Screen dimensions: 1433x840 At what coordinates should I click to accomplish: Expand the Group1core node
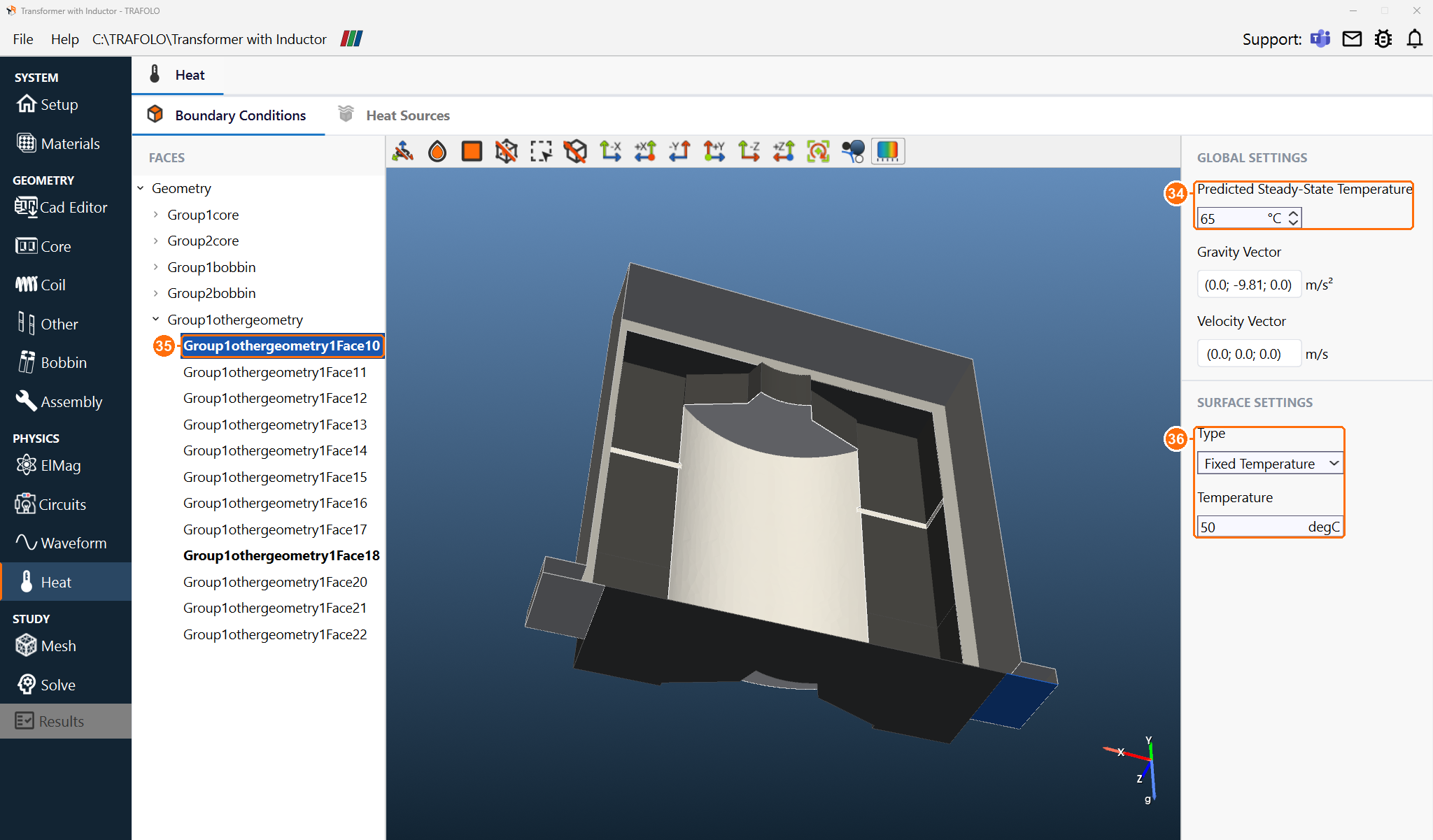click(x=156, y=215)
